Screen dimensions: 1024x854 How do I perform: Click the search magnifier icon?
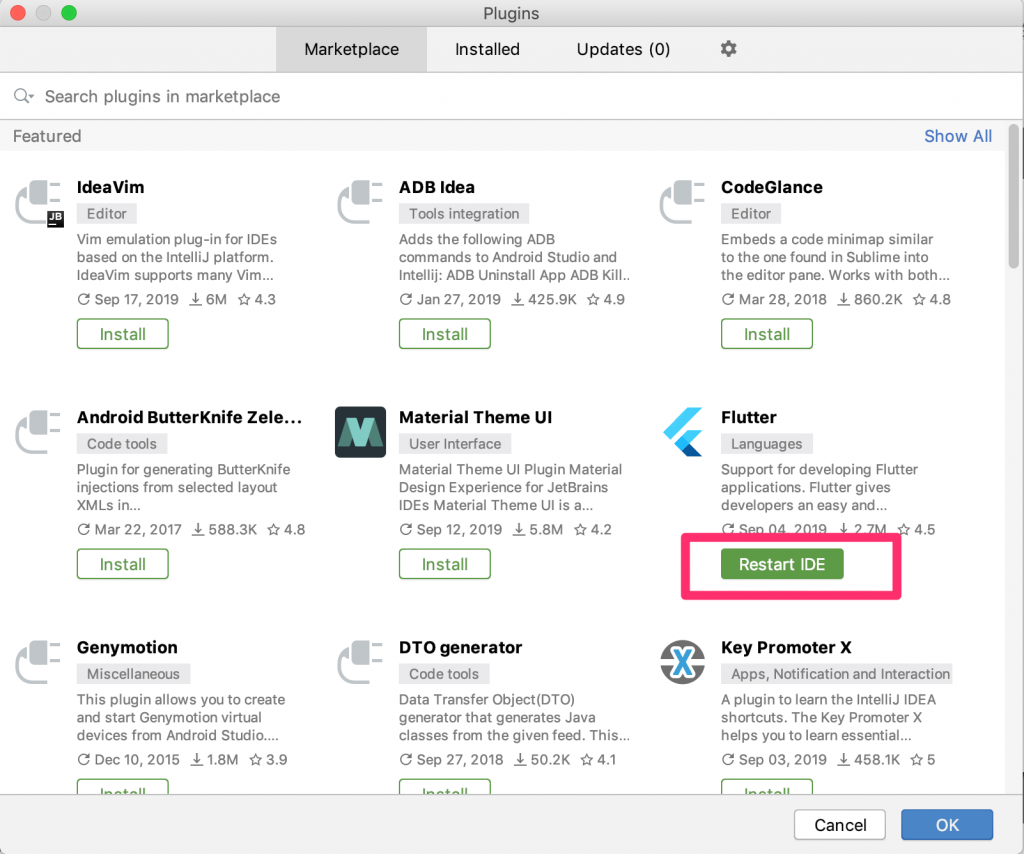click(x=22, y=96)
